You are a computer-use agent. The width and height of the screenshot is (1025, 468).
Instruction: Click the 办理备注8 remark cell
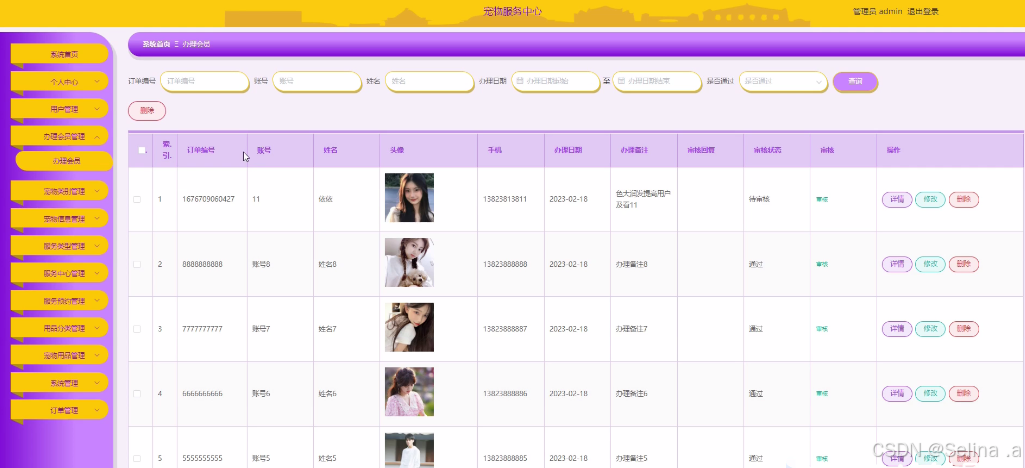631,264
